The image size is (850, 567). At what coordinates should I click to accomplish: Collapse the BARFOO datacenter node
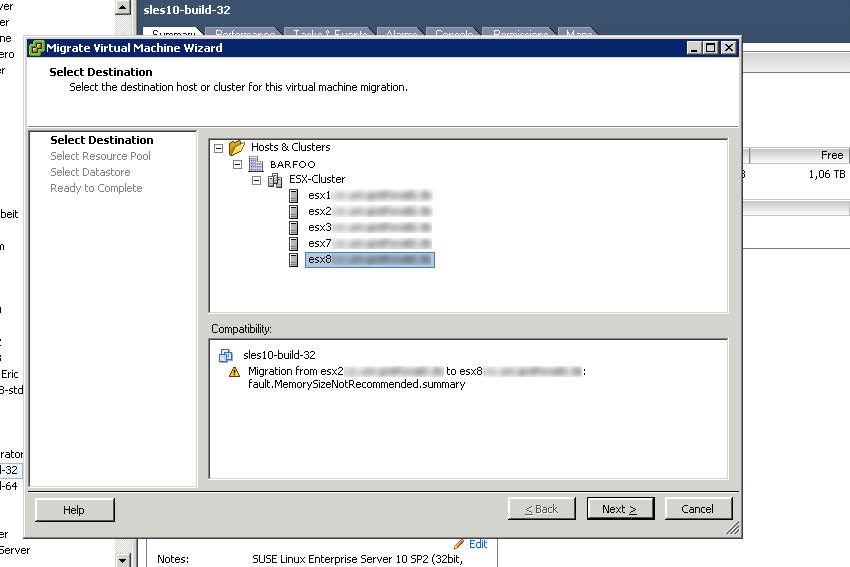click(238, 164)
